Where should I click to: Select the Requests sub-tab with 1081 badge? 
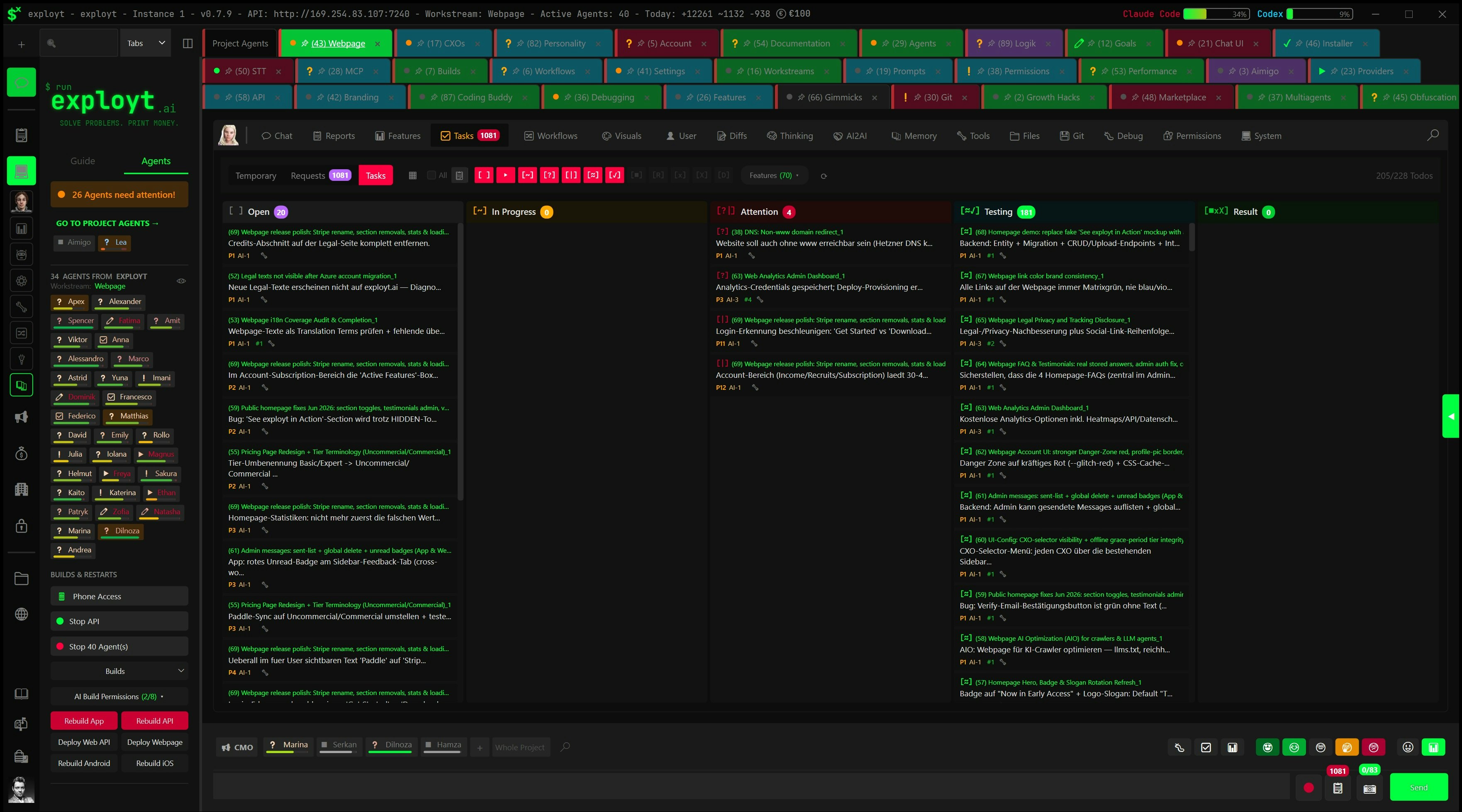321,175
